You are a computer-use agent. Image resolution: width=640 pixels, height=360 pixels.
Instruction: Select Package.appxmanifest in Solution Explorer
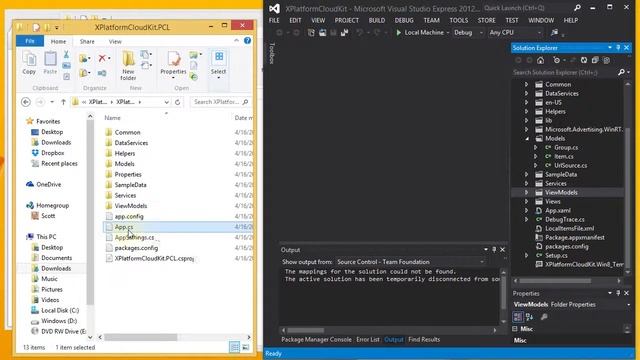pos(575,237)
